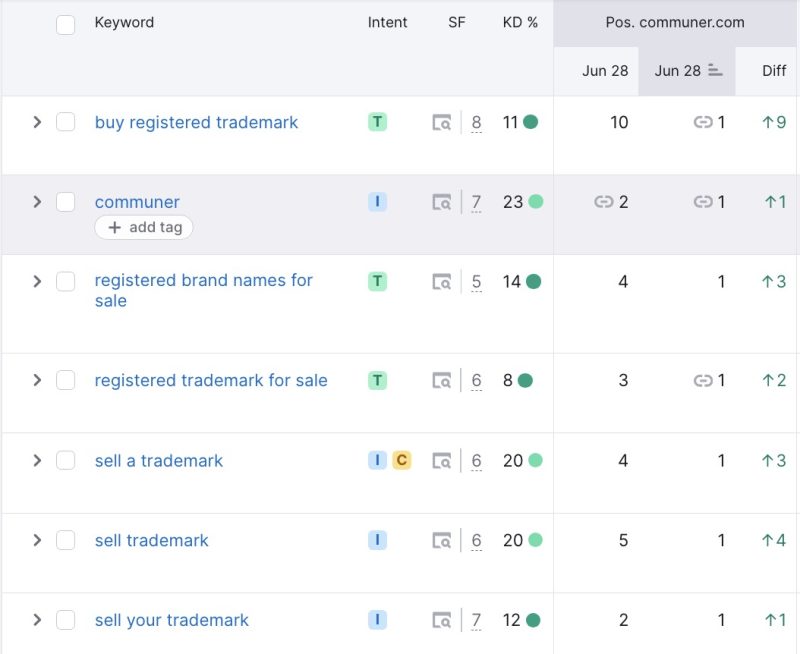Click link icon beside position 1 for buy registered trademark

703,122
